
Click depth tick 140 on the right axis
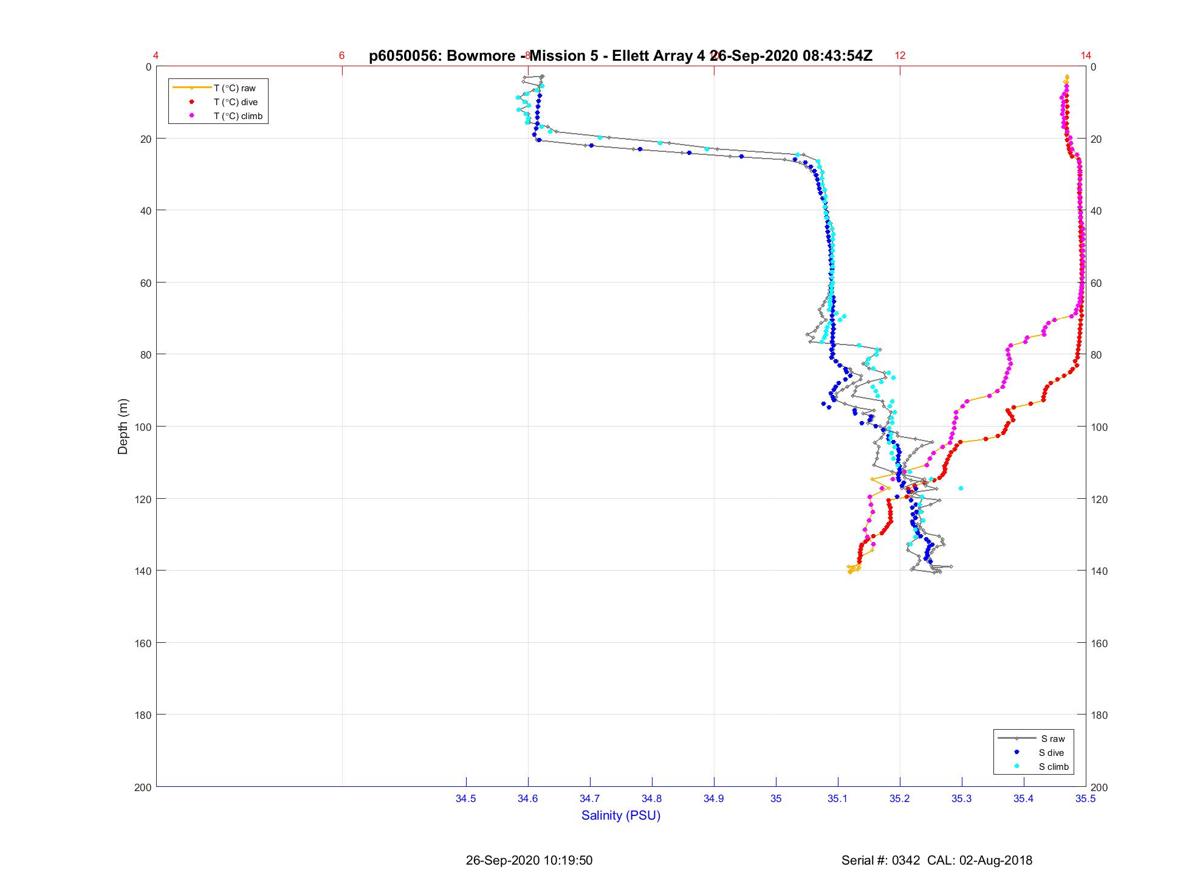pyautogui.click(x=1100, y=571)
